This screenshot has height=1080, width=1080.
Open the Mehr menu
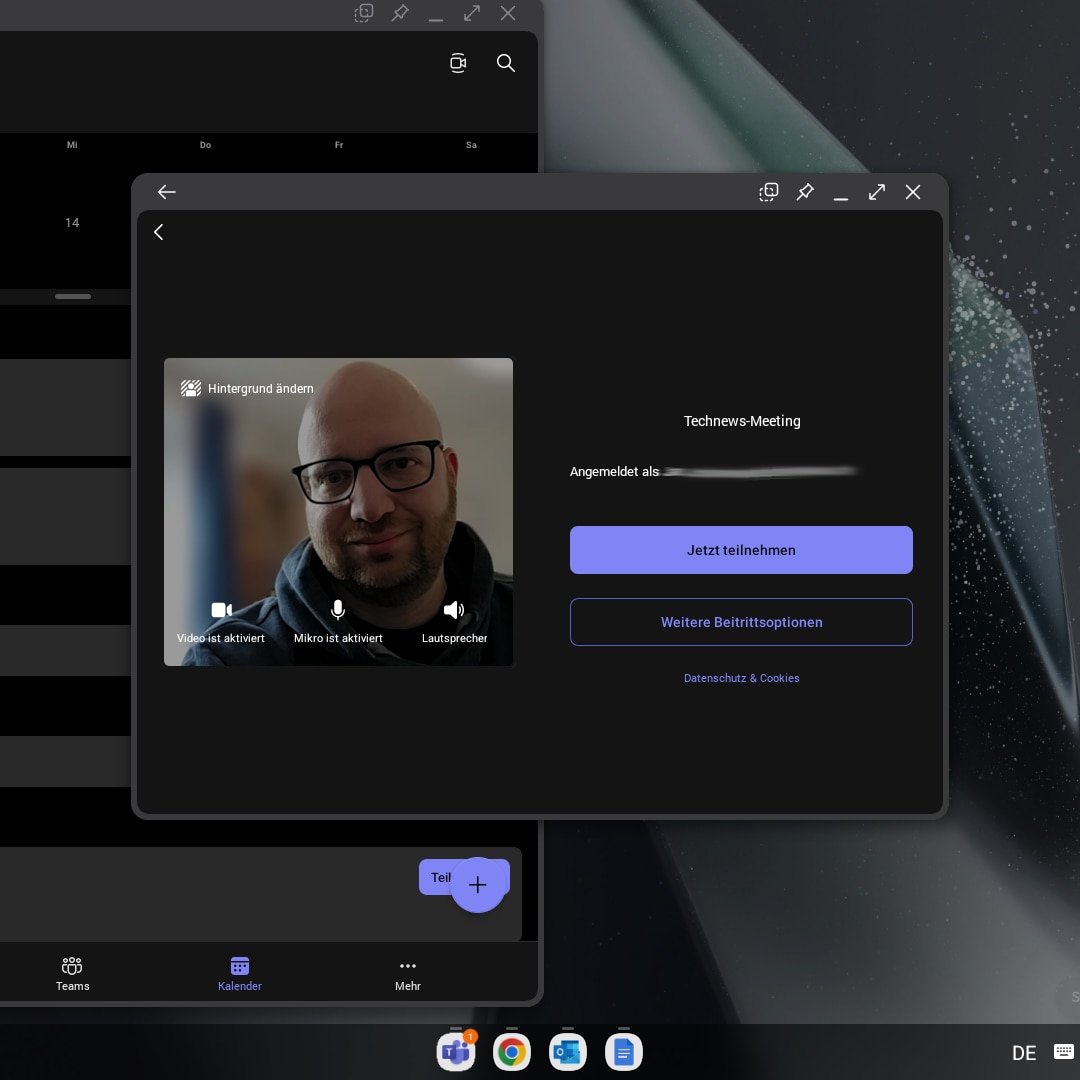point(408,972)
